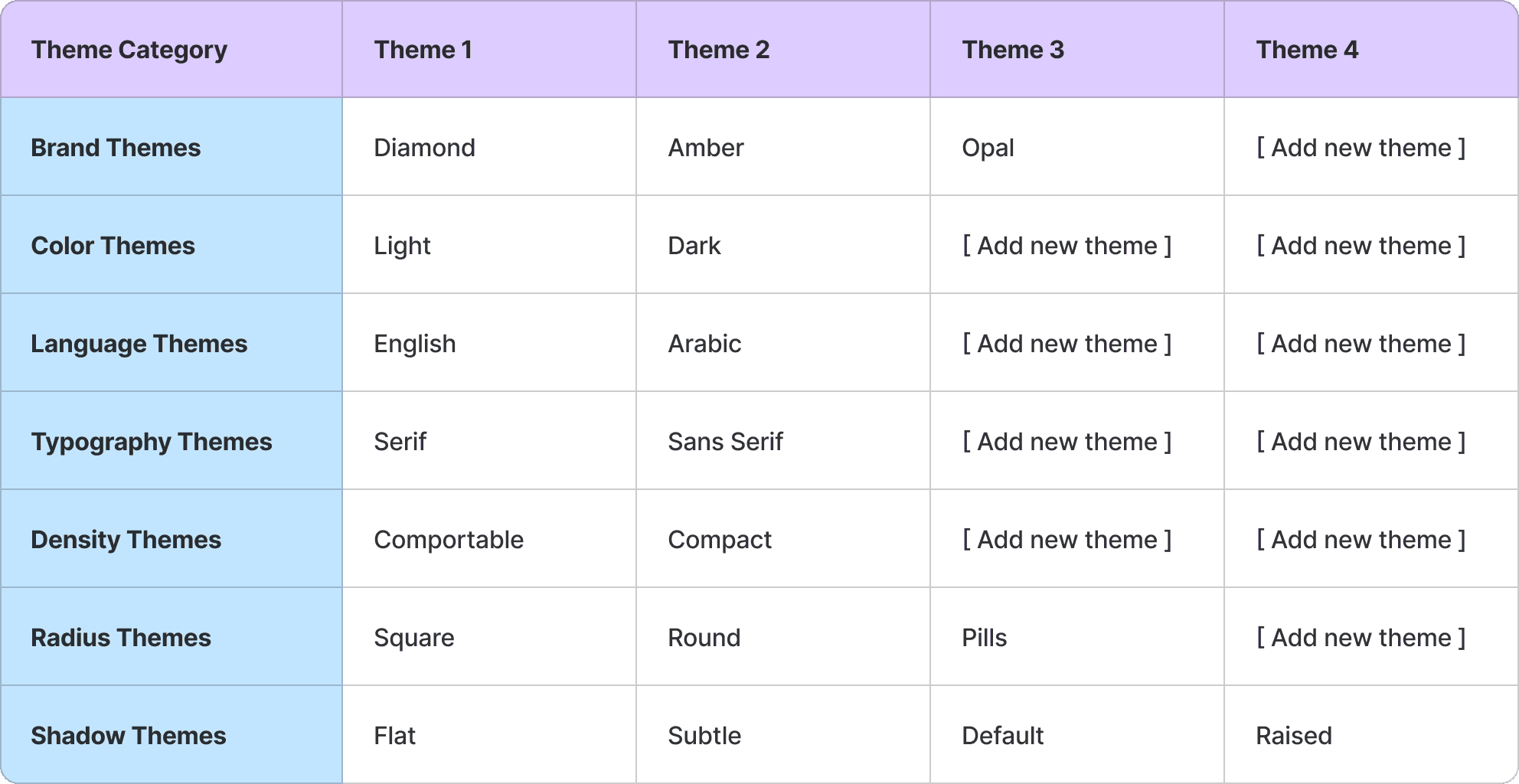Viewport: 1519px width, 784px height.
Task: Select the Theme 1 column header
Action: point(423,50)
